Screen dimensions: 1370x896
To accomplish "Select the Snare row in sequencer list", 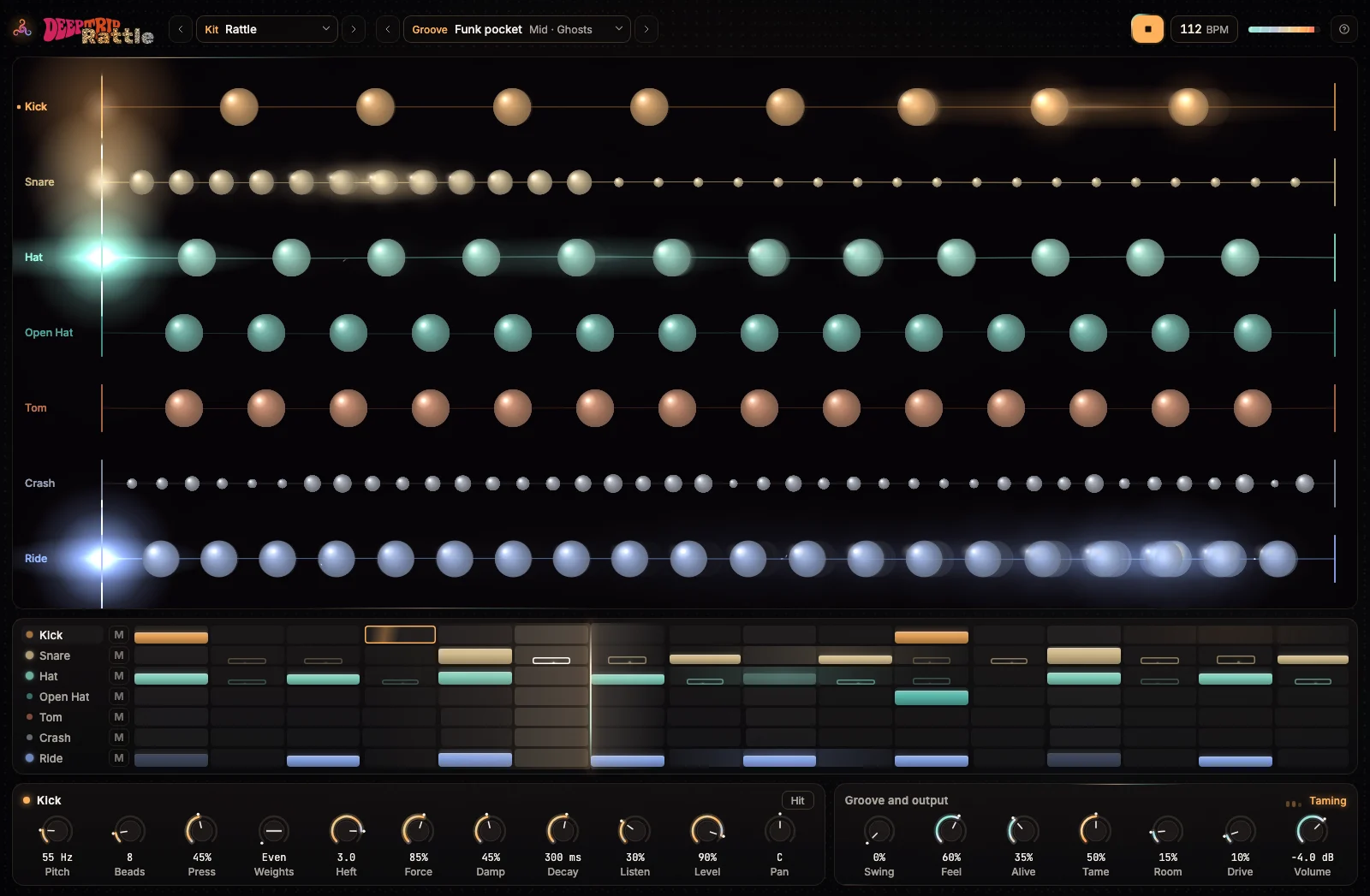I will 62,656.
